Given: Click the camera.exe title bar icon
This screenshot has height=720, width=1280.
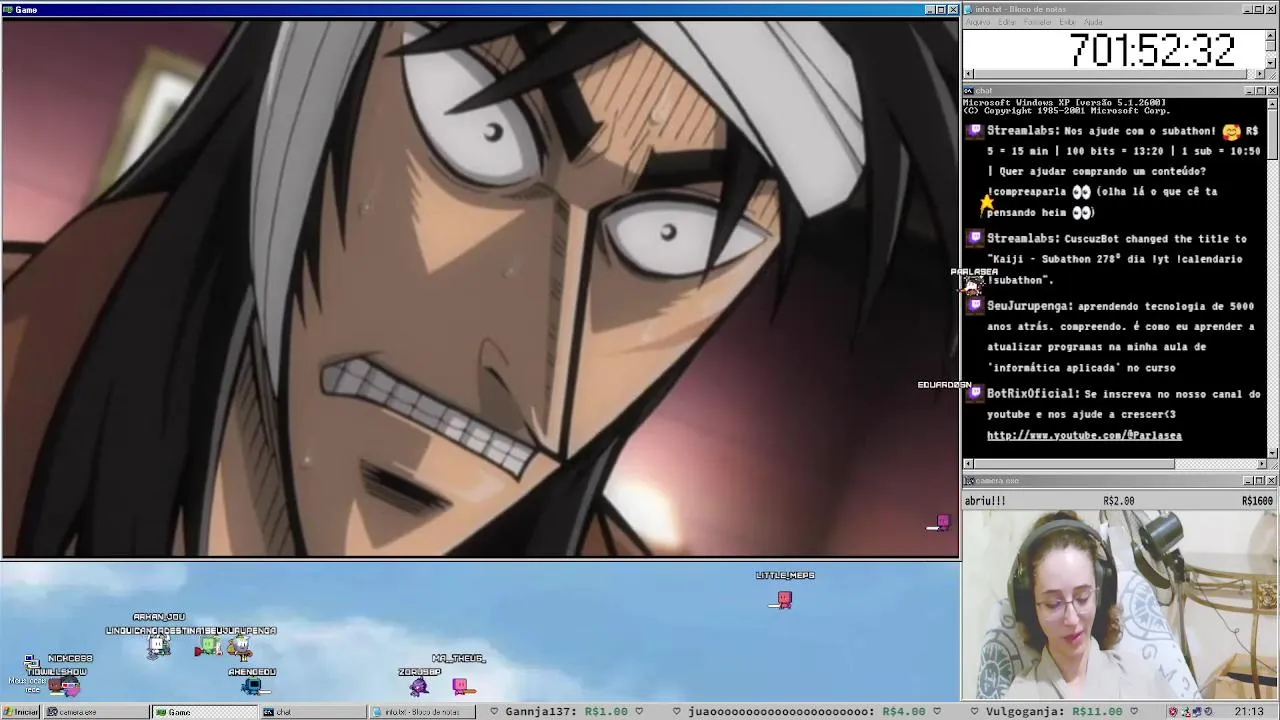Looking at the screenshot, I should (x=969, y=481).
